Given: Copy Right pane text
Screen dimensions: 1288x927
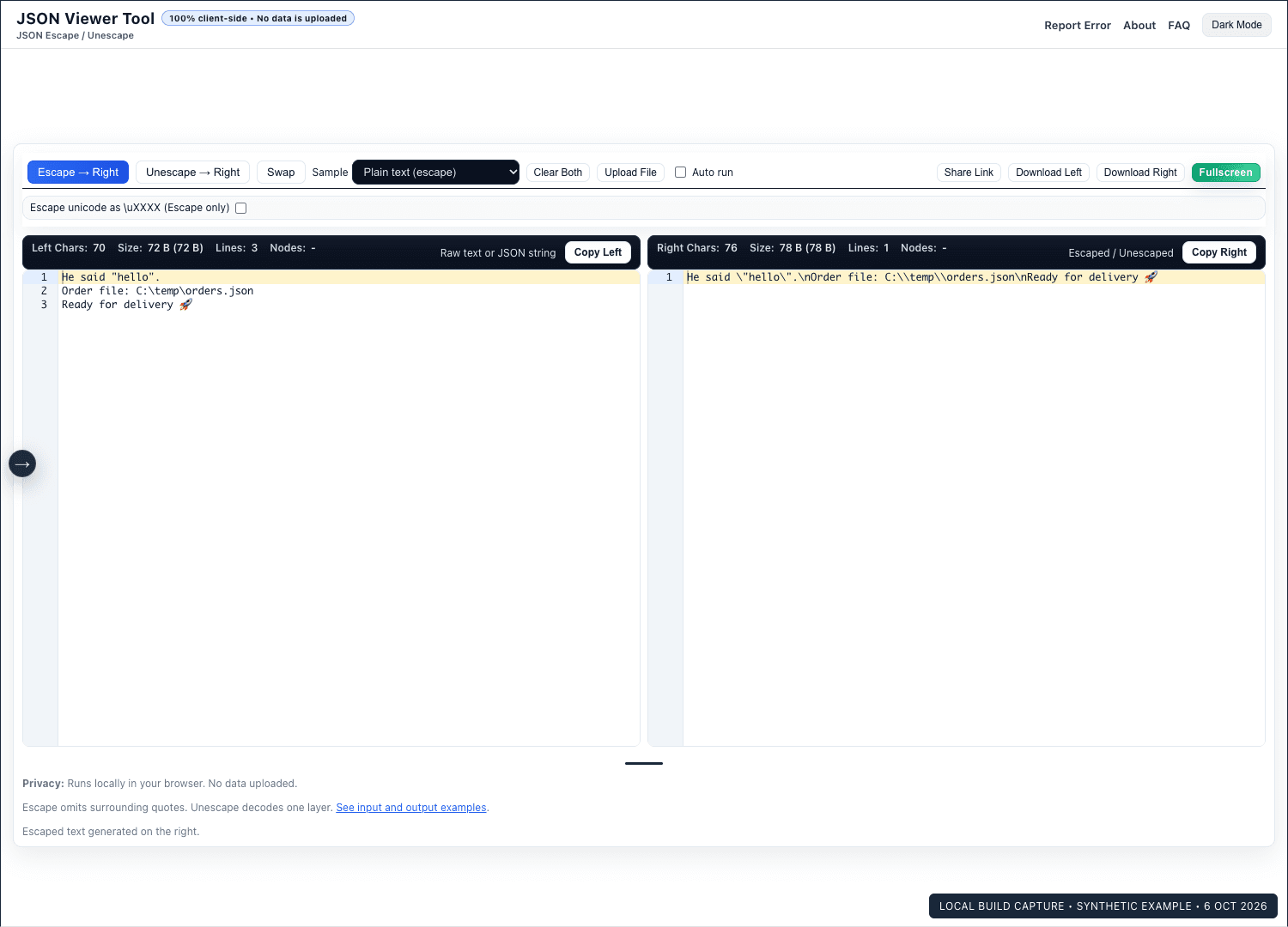Looking at the screenshot, I should [x=1219, y=252].
